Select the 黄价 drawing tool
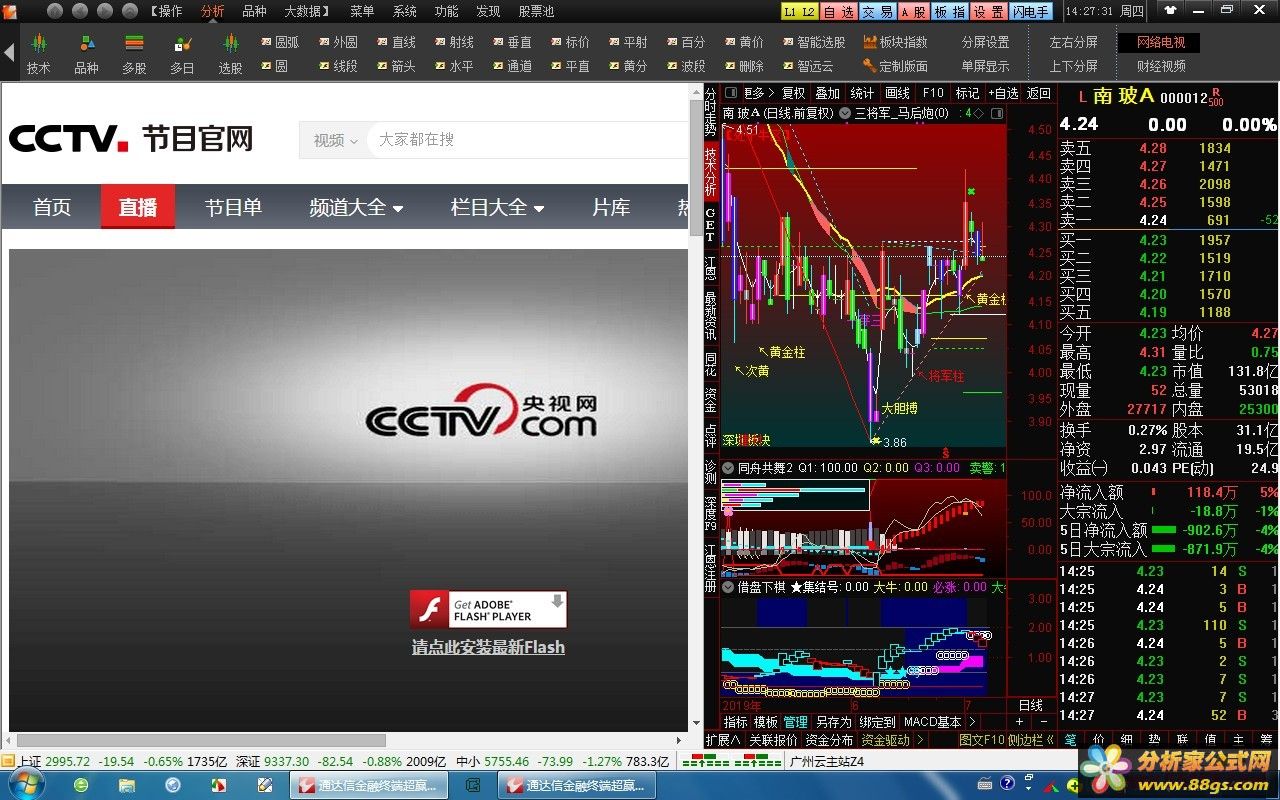Image resolution: width=1280 pixels, height=800 pixels. (x=744, y=42)
